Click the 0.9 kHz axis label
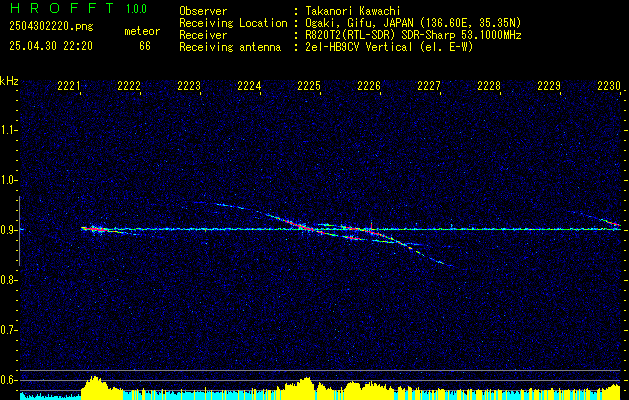 [x=8, y=230]
